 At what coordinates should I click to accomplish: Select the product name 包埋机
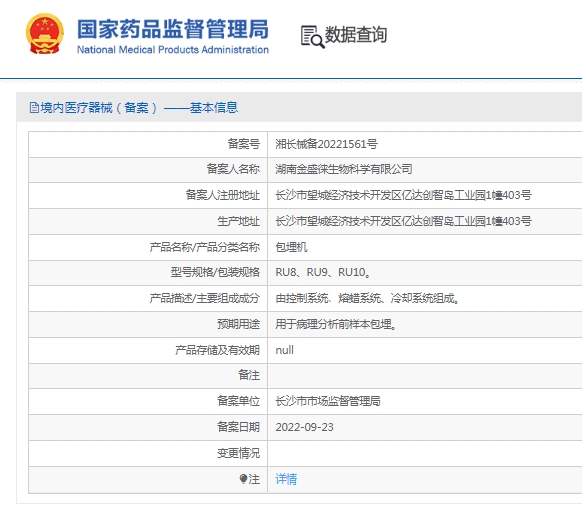[x=291, y=247]
